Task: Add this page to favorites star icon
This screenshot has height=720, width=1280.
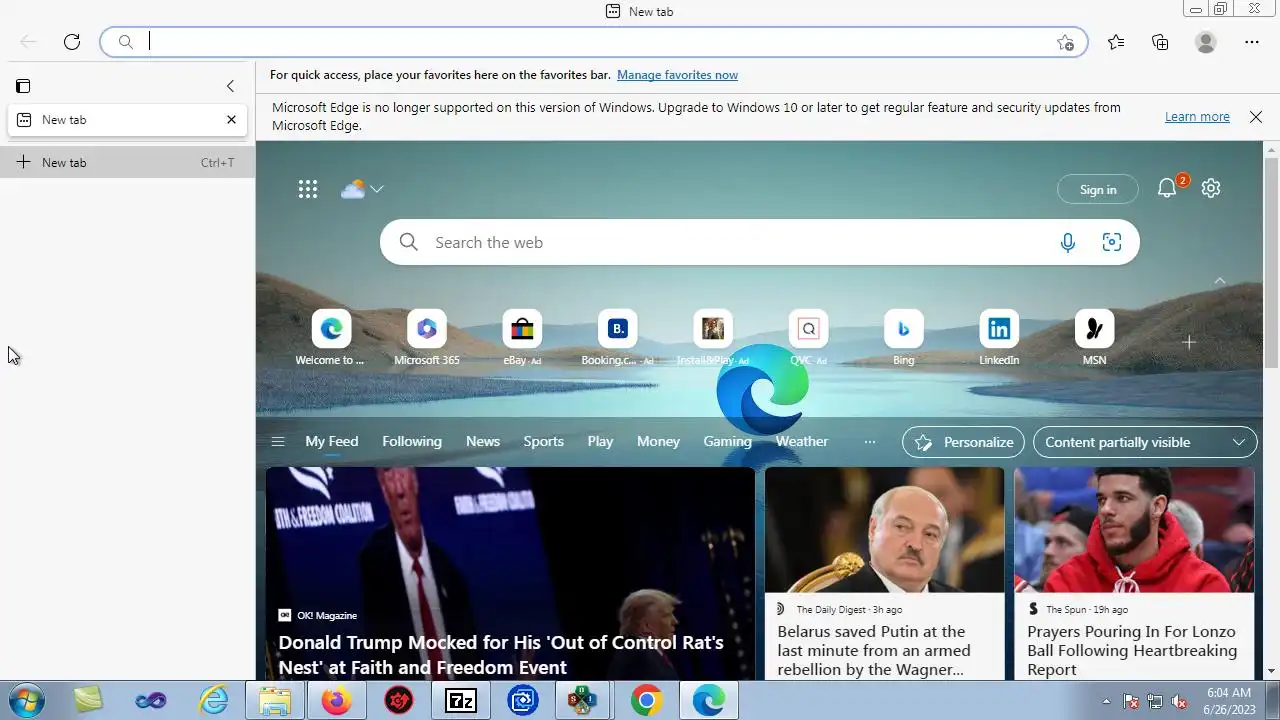Action: 1066,42
